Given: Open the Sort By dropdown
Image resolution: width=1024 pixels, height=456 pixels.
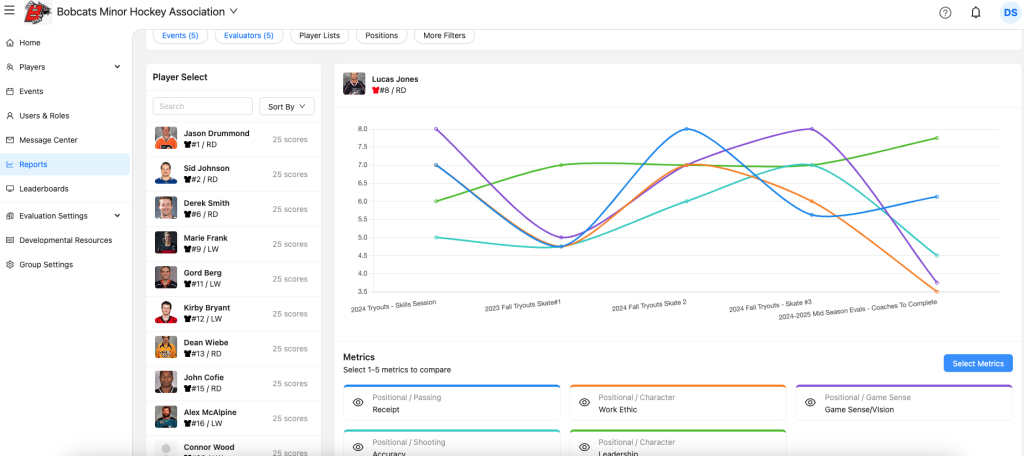Looking at the screenshot, I should 286,106.
